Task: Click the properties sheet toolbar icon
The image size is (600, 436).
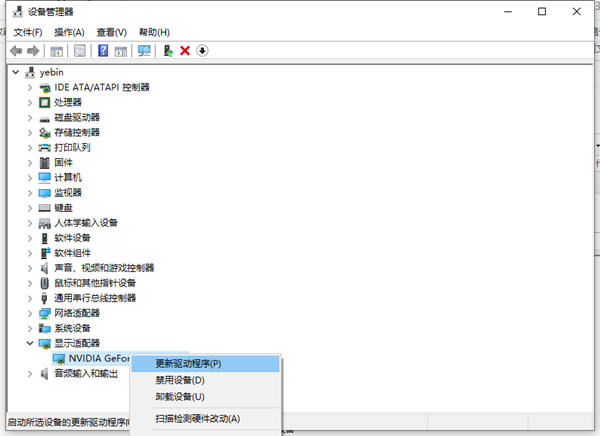Action: pyautogui.click(x=79, y=50)
